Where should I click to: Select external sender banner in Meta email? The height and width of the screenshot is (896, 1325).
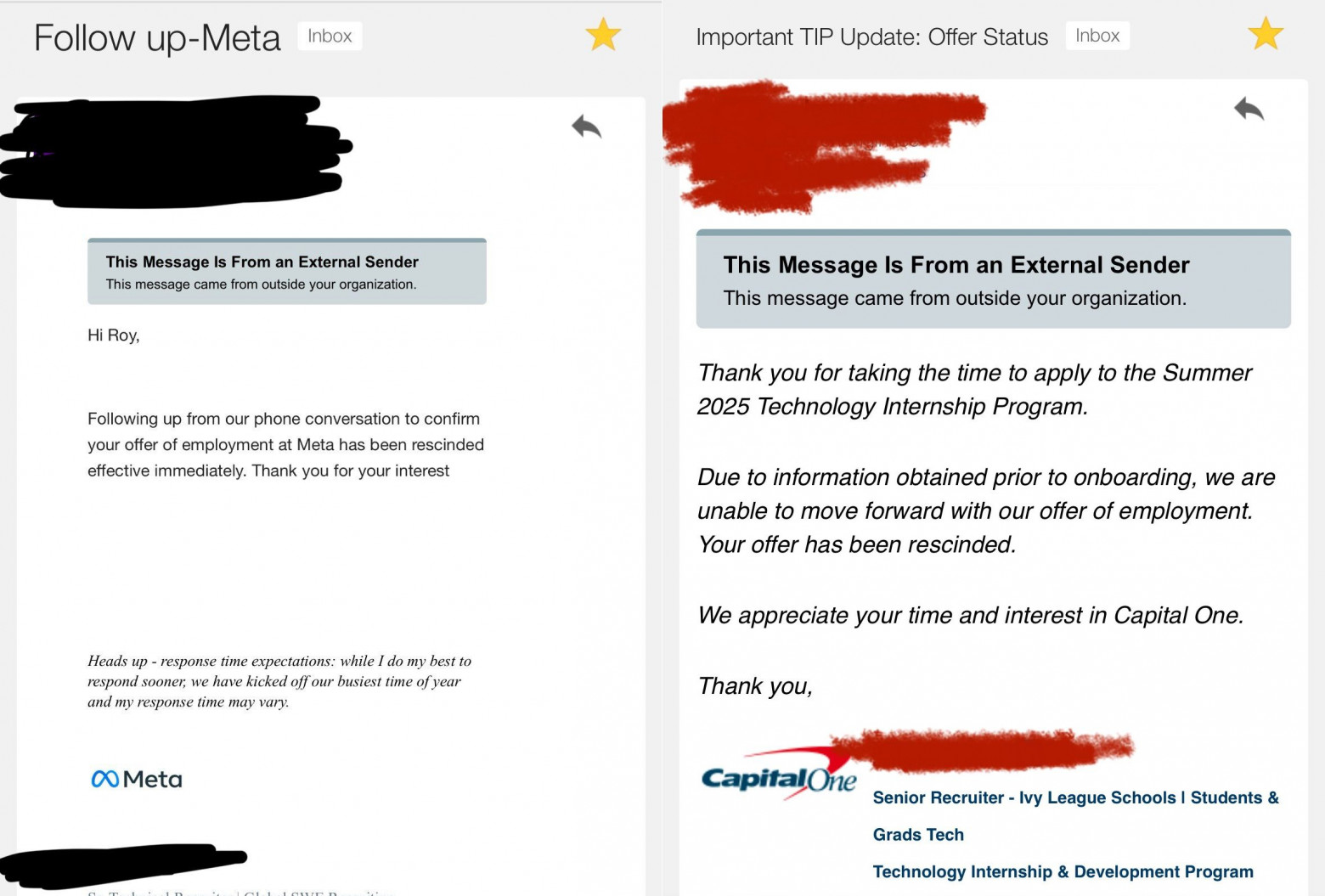(x=287, y=272)
